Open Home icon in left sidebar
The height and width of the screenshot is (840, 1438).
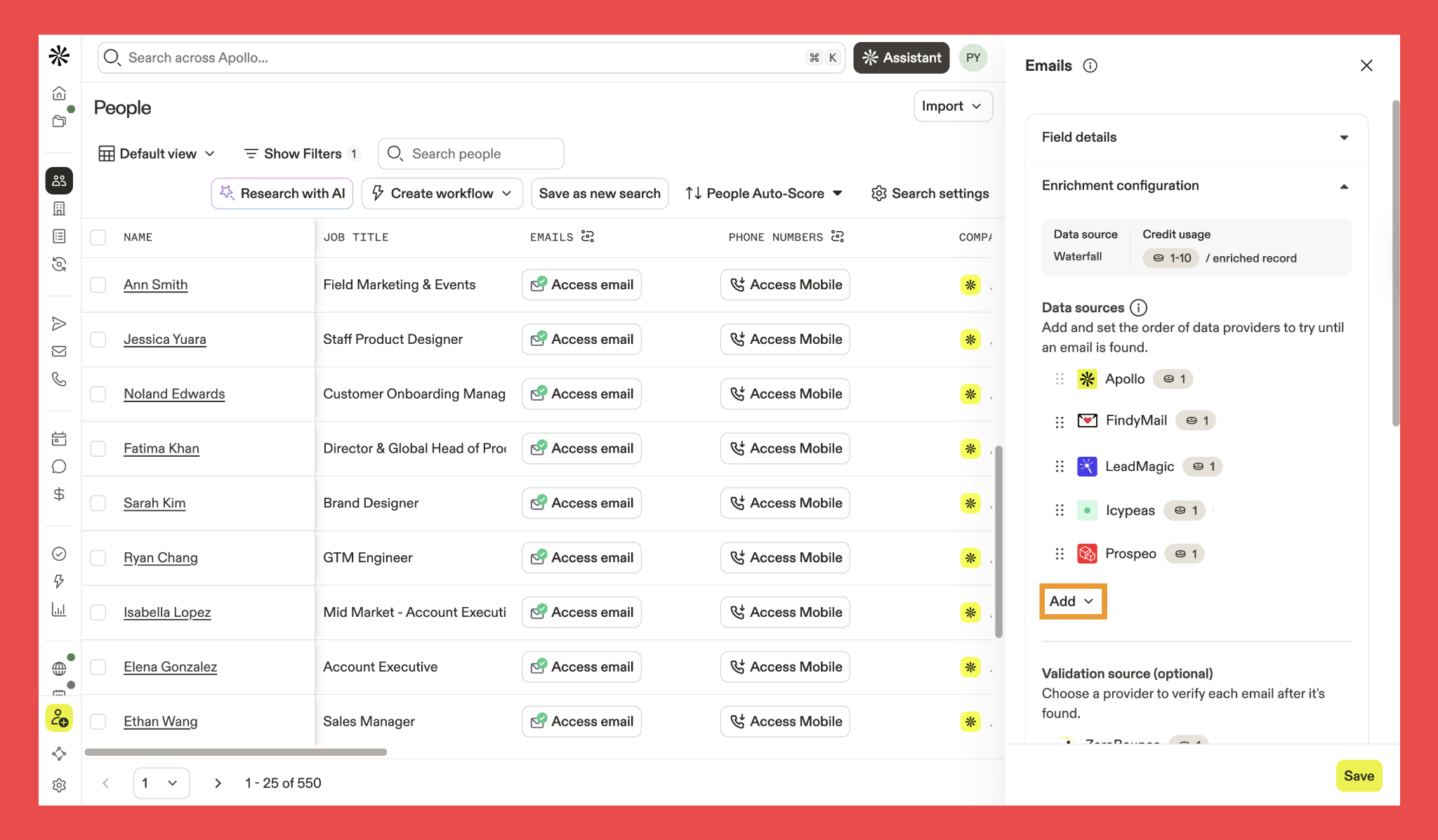point(59,93)
